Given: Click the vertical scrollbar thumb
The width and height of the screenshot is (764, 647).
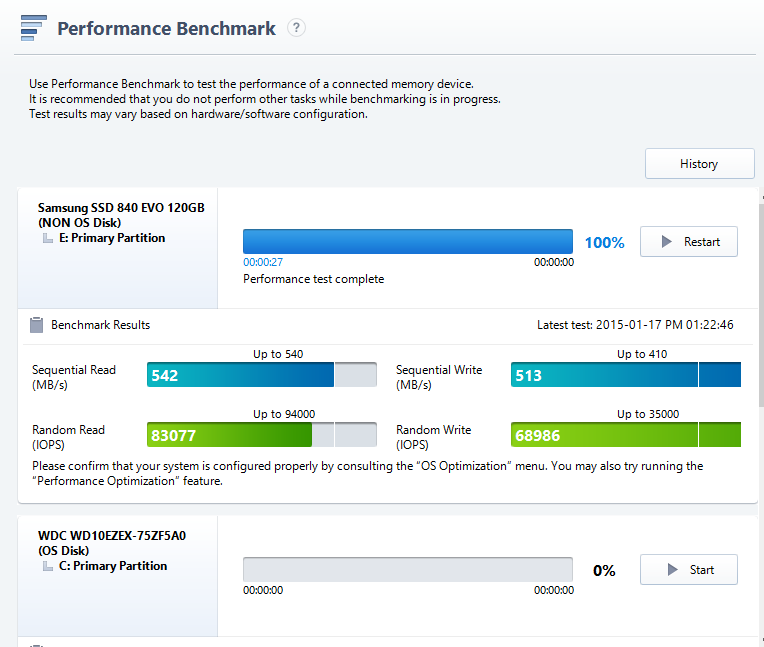Looking at the screenshot, I should coord(761,305).
